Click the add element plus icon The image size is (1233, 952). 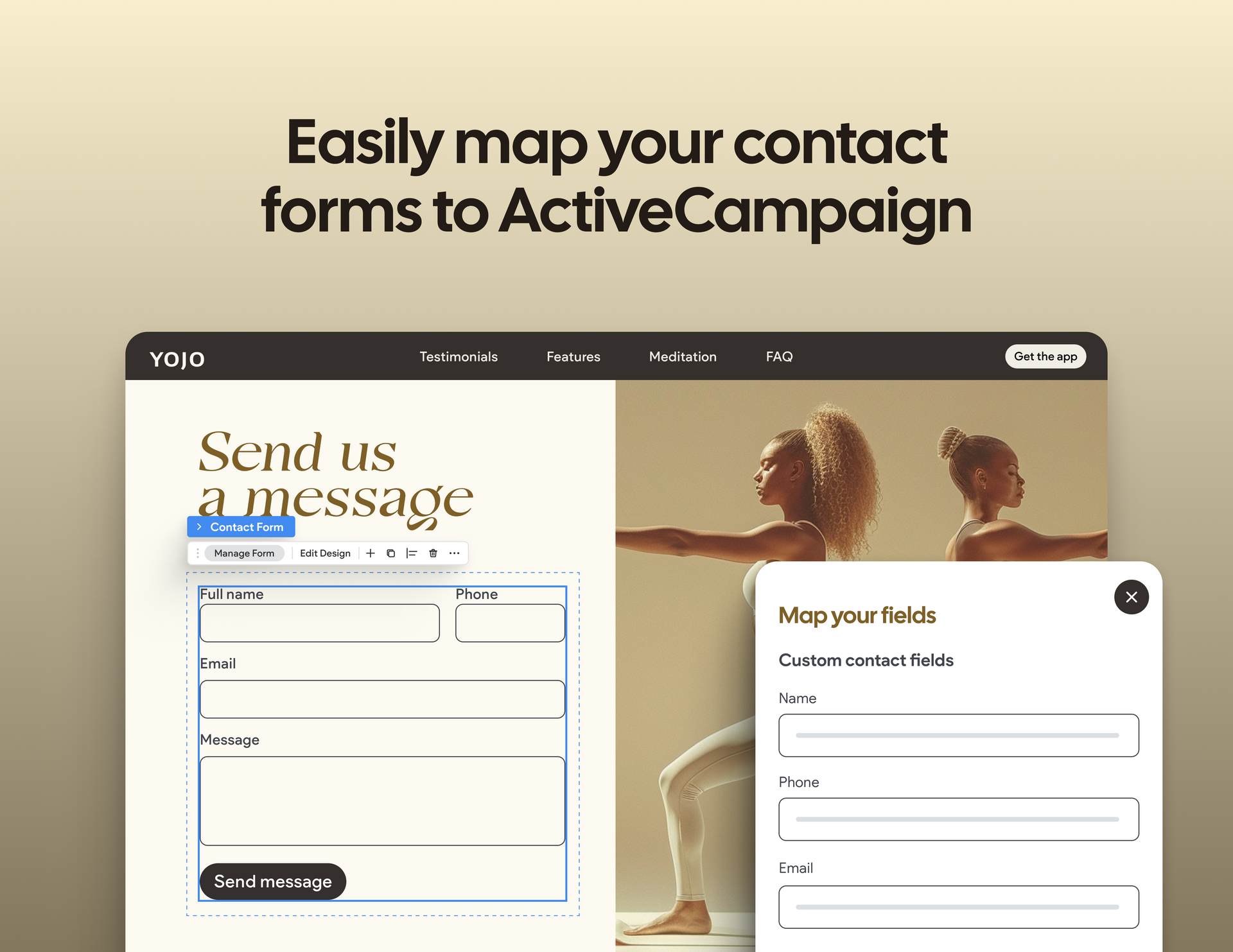coord(371,553)
